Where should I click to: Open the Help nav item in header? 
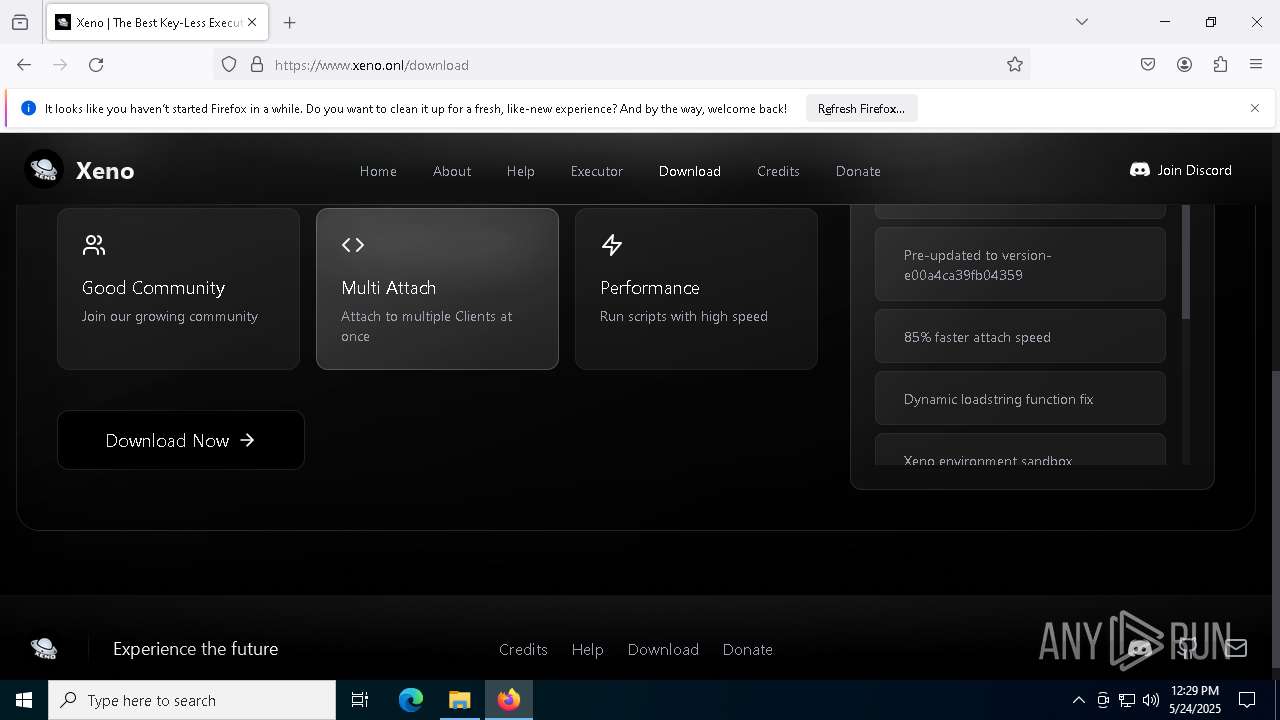520,171
